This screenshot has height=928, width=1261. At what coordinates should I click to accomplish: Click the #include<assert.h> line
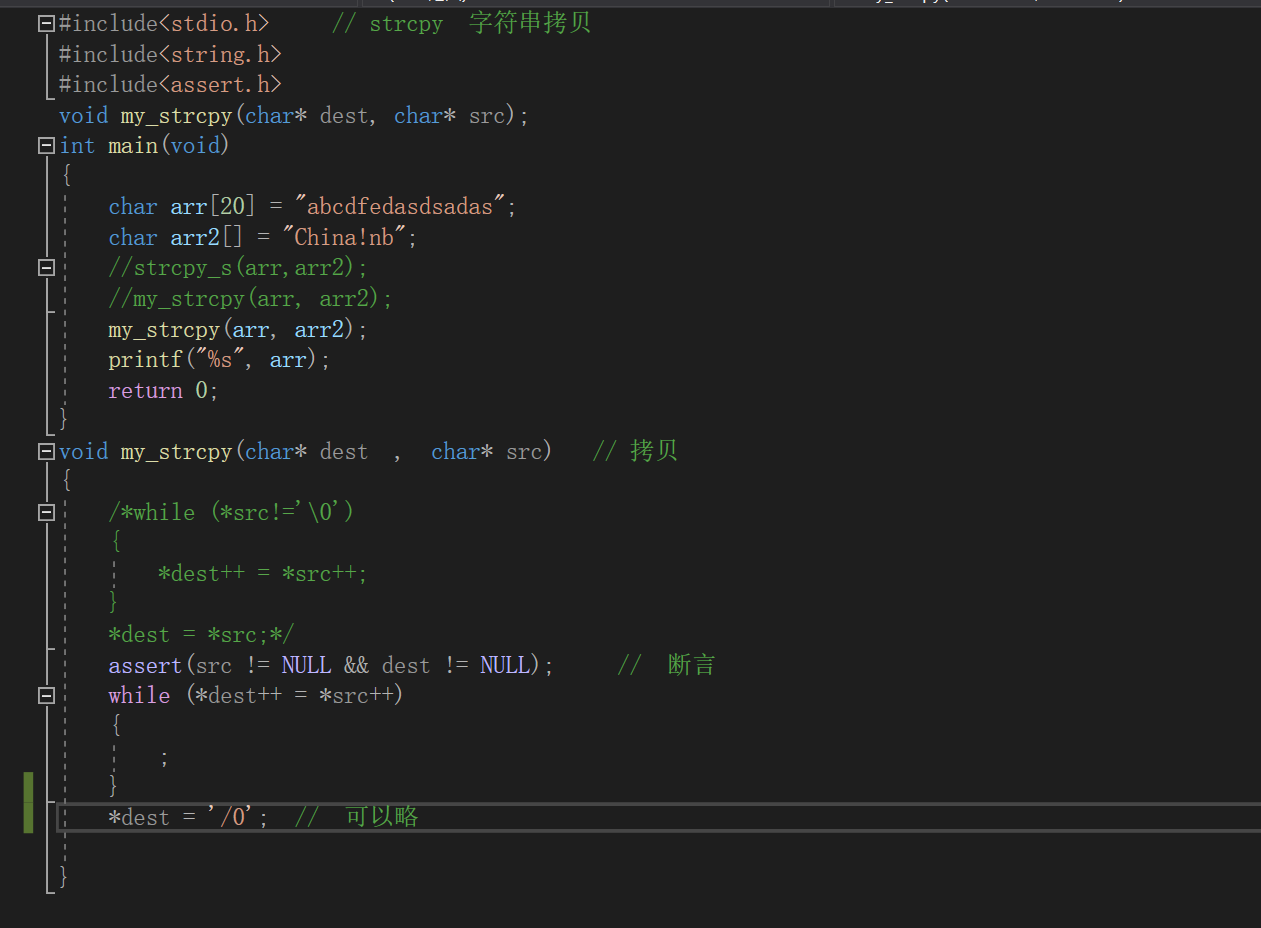(x=170, y=84)
